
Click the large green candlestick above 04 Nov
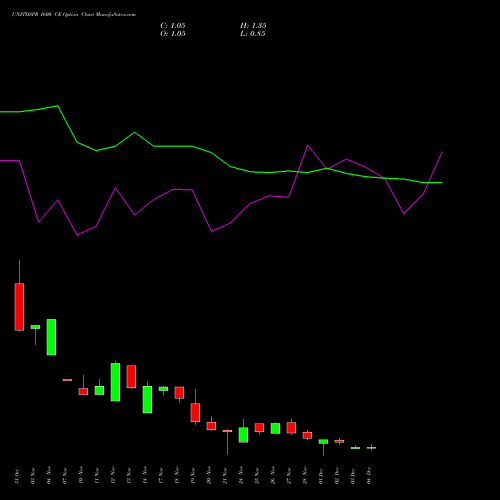click(51, 337)
